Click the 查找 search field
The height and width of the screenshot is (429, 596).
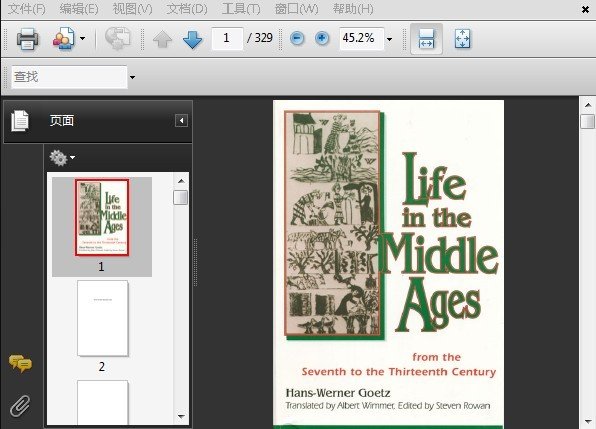pyautogui.click(x=69, y=77)
